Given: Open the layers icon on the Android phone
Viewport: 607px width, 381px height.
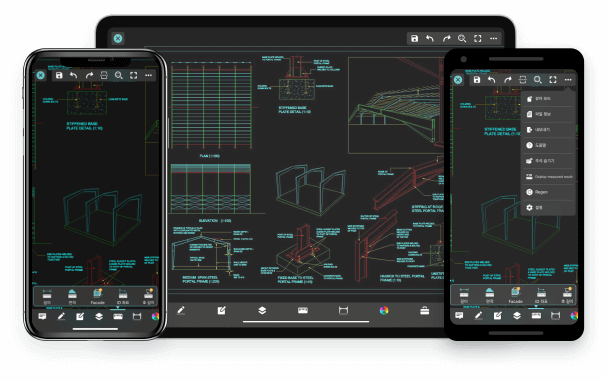Looking at the screenshot, I should (517, 316).
